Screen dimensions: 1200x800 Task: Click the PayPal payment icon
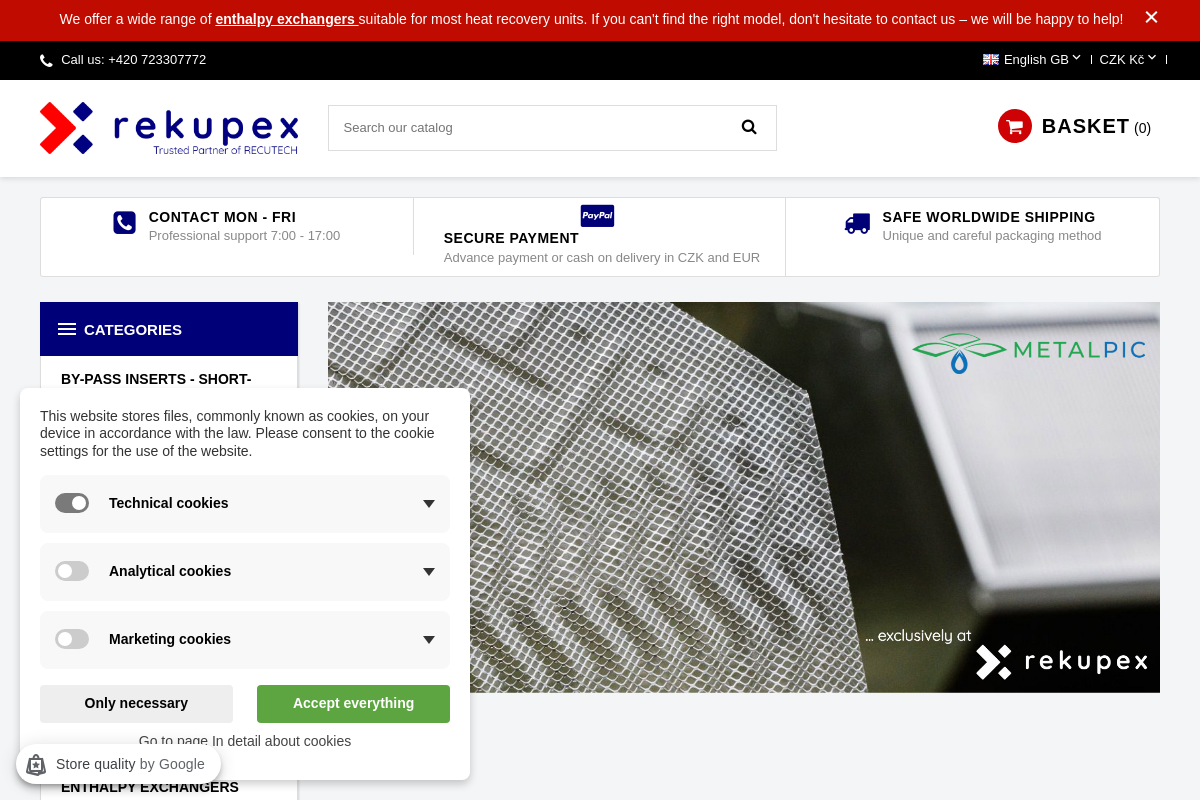tap(597, 215)
